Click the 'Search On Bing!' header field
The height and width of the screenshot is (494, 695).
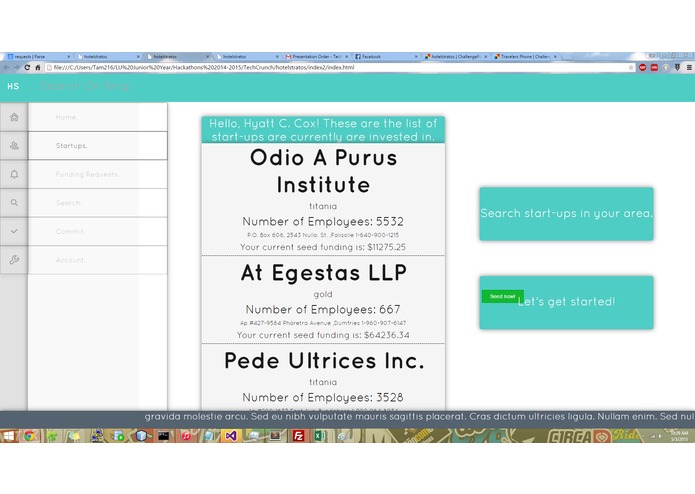(87, 86)
